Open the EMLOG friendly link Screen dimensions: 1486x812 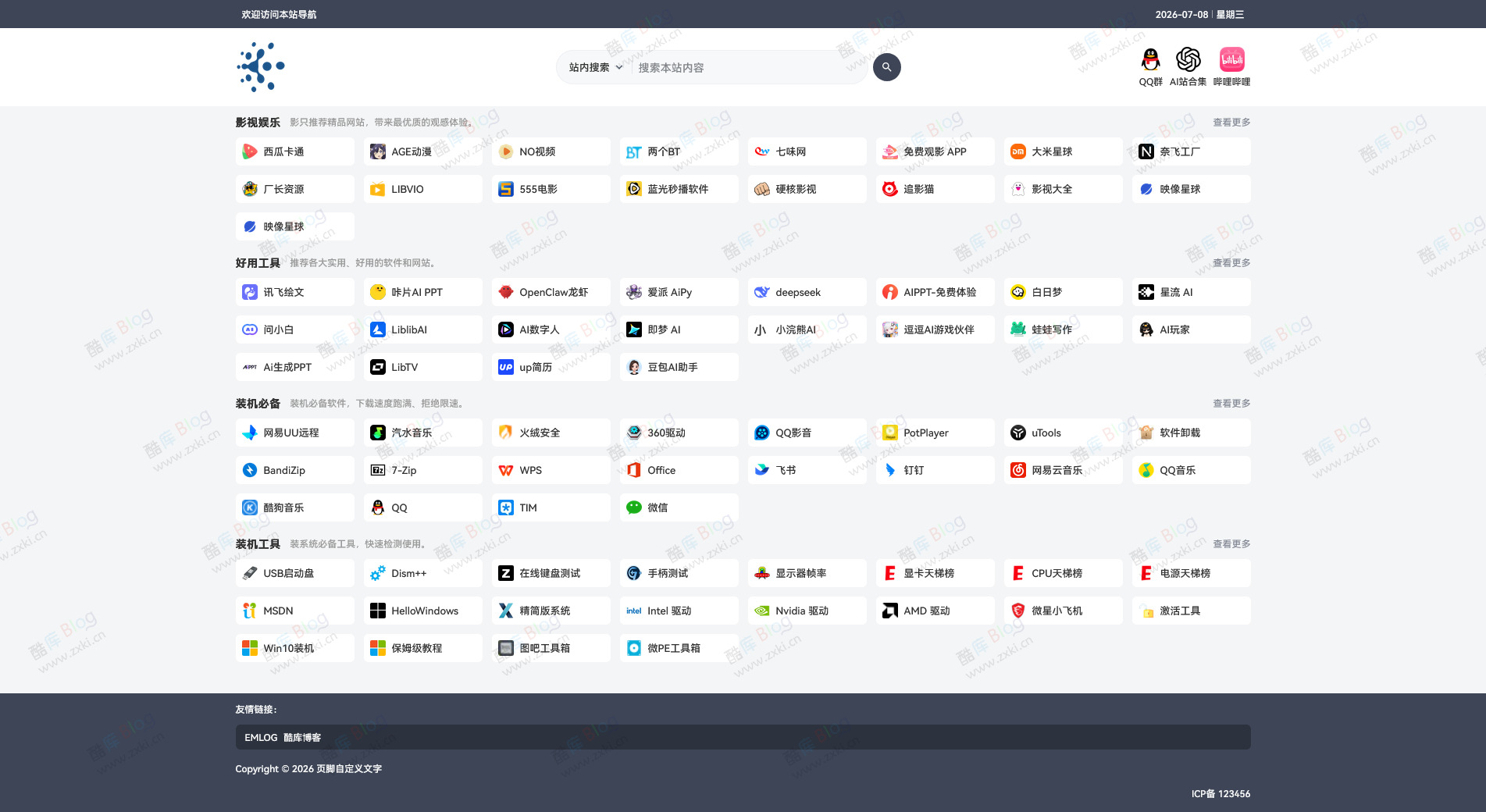click(x=261, y=737)
